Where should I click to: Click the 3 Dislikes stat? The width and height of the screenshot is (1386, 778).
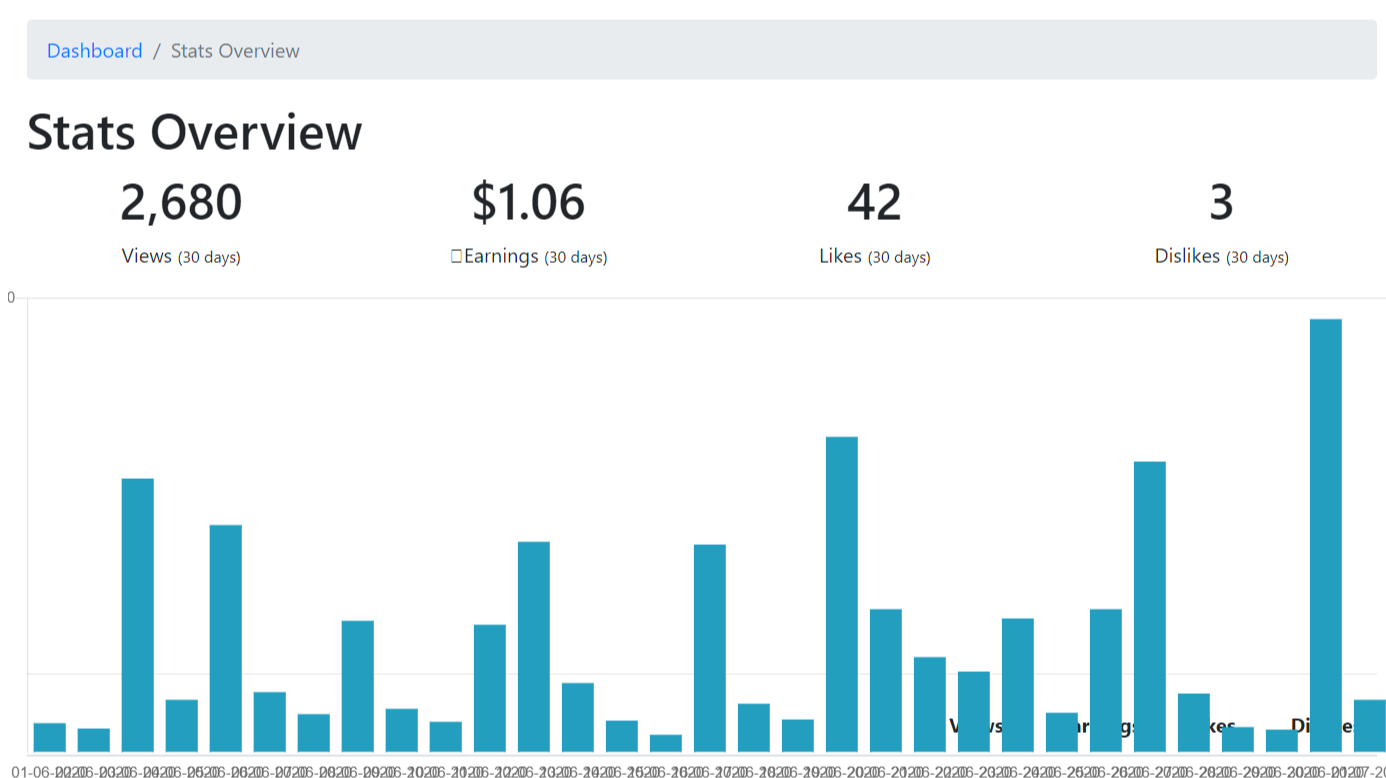1221,202
